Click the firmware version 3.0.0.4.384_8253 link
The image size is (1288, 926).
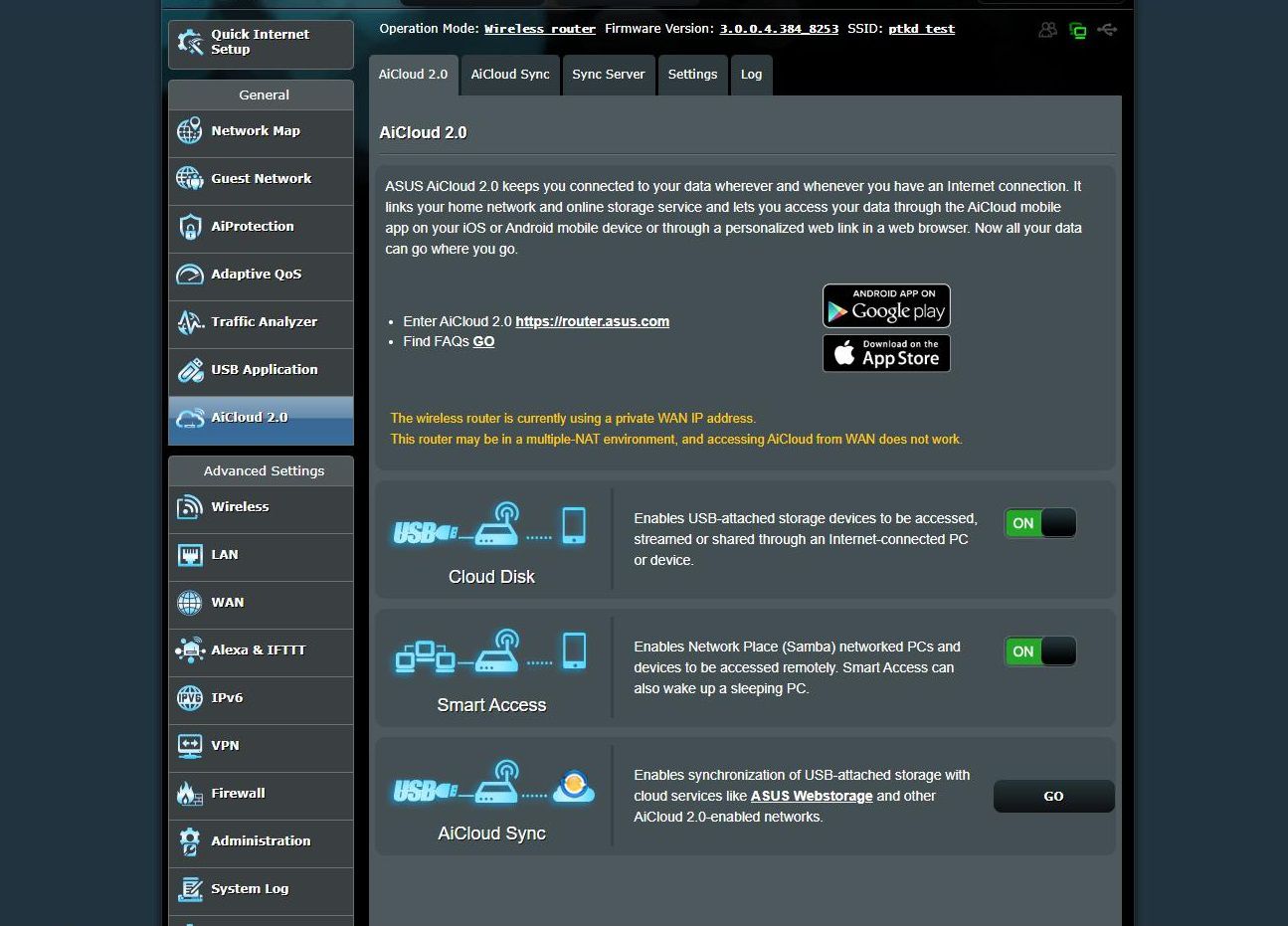click(x=779, y=29)
